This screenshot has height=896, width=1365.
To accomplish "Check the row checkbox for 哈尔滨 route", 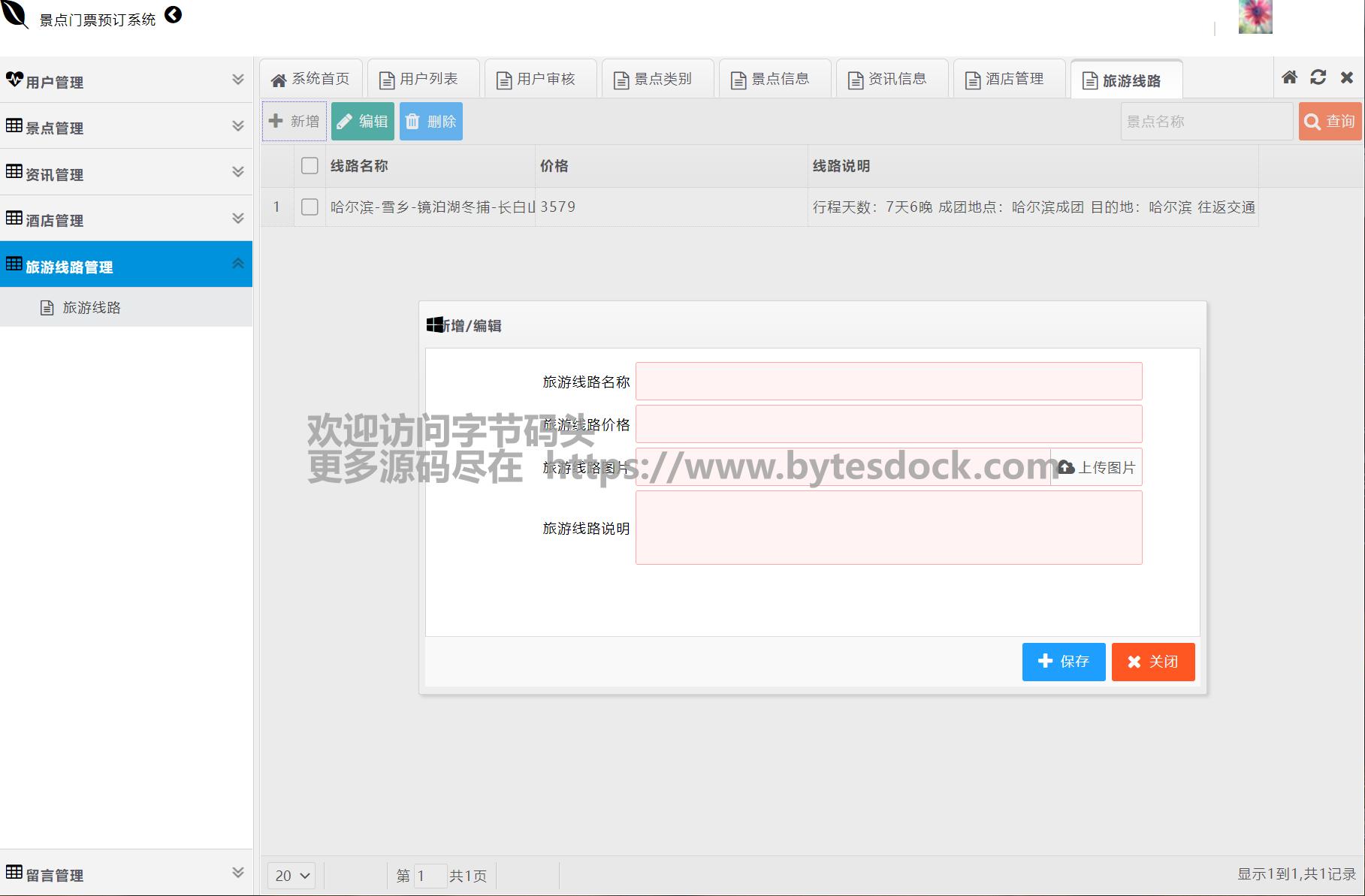I will click(x=310, y=207).
